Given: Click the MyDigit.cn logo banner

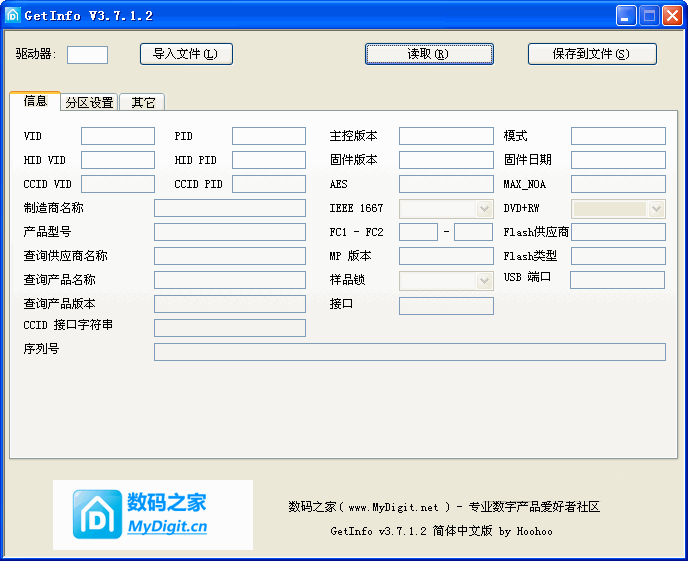Looking at the screenshot, I should coord(153,515).
